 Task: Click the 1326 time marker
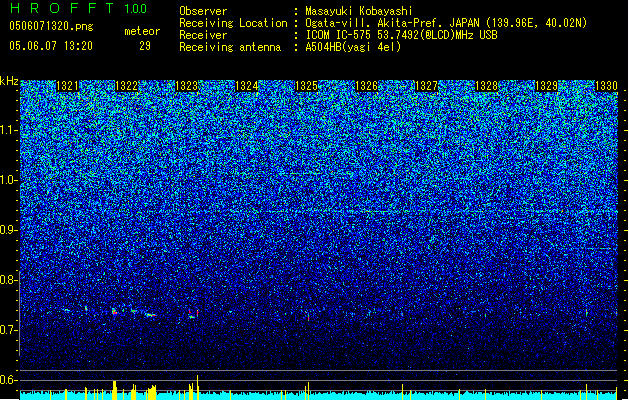tap(367, 86)
